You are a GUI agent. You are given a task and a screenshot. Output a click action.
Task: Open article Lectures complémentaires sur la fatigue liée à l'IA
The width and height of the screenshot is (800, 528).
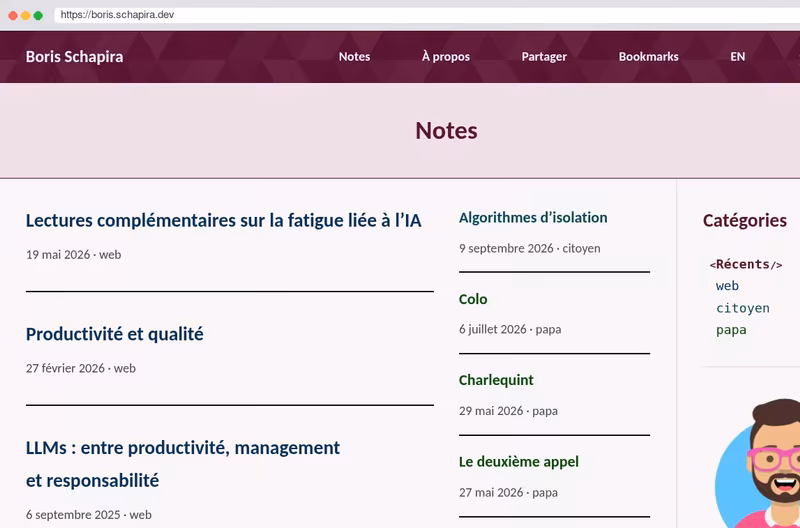pyautogui.click(x=223, y=220)
